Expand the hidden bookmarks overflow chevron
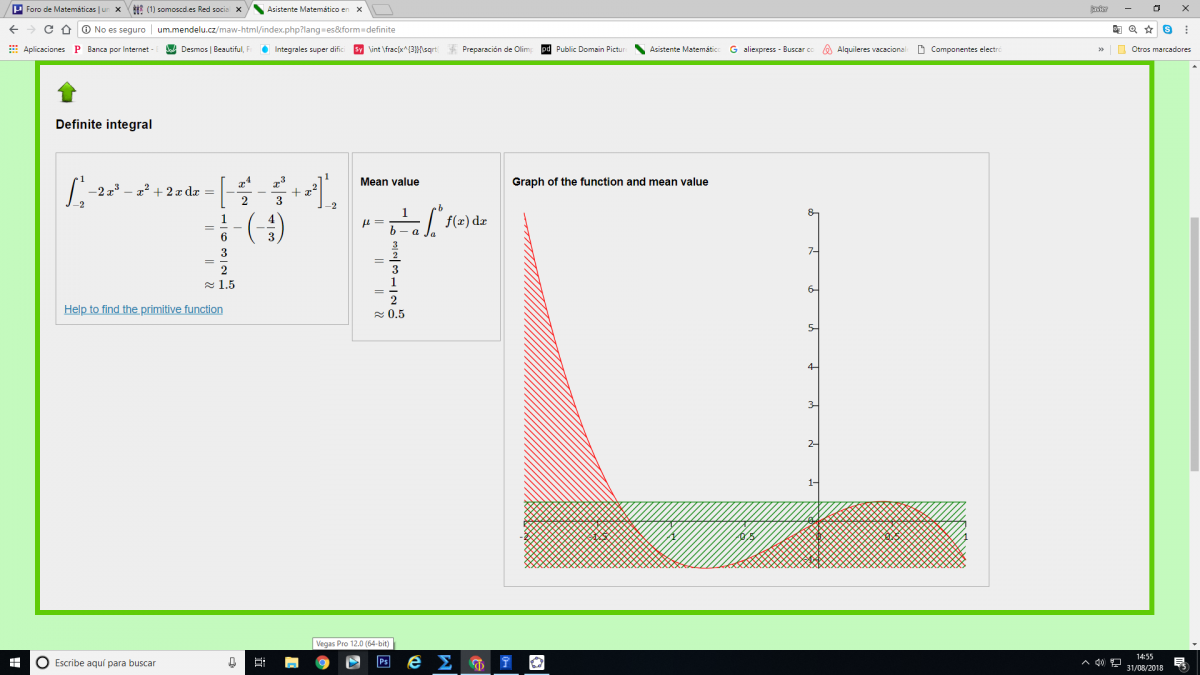 tap(1101, 49)
